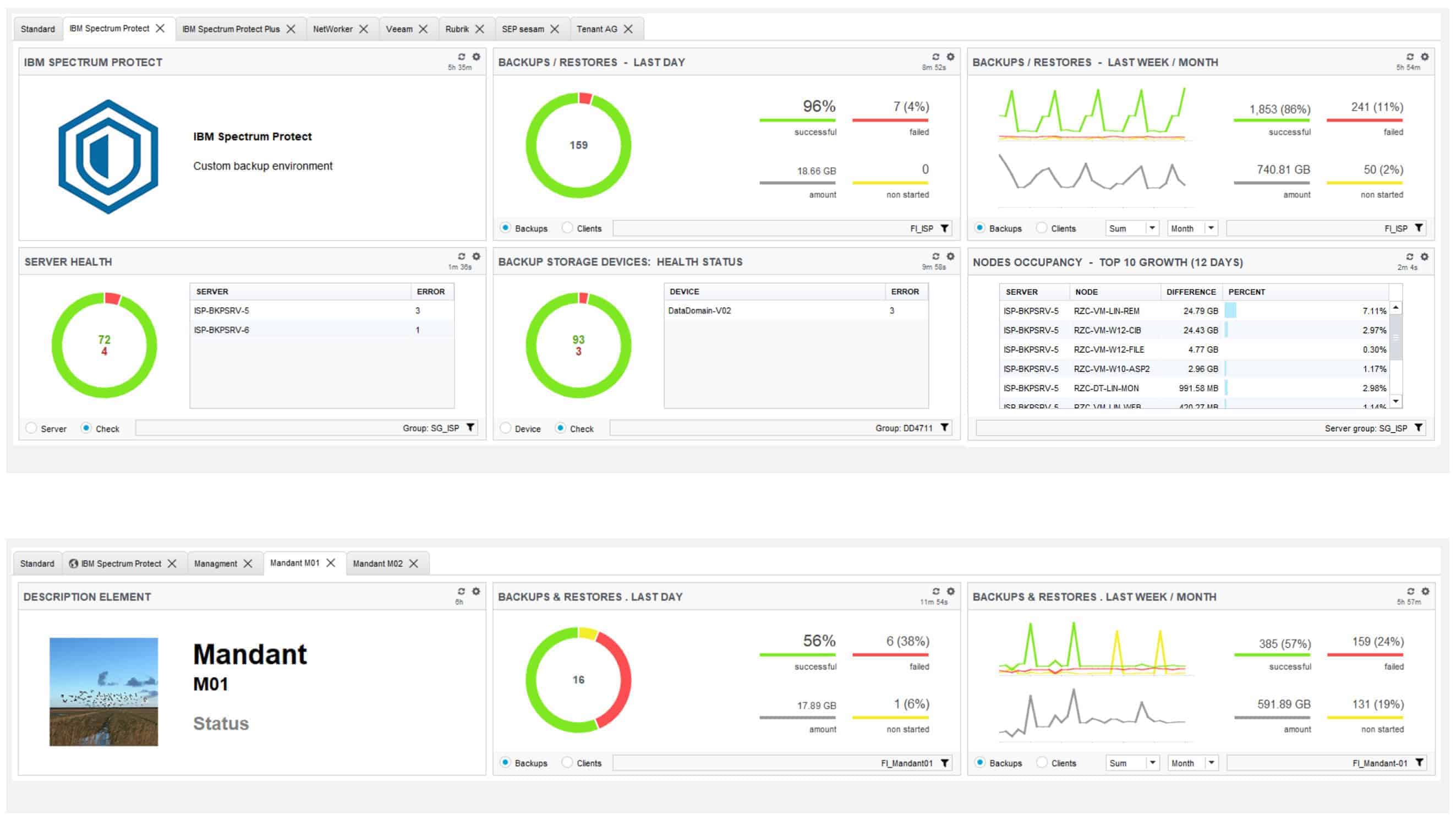Viewport: 1456px width, 820px height.
Task: Refresh the Backups / Restores Last Day panel
Action: [935, 57]
